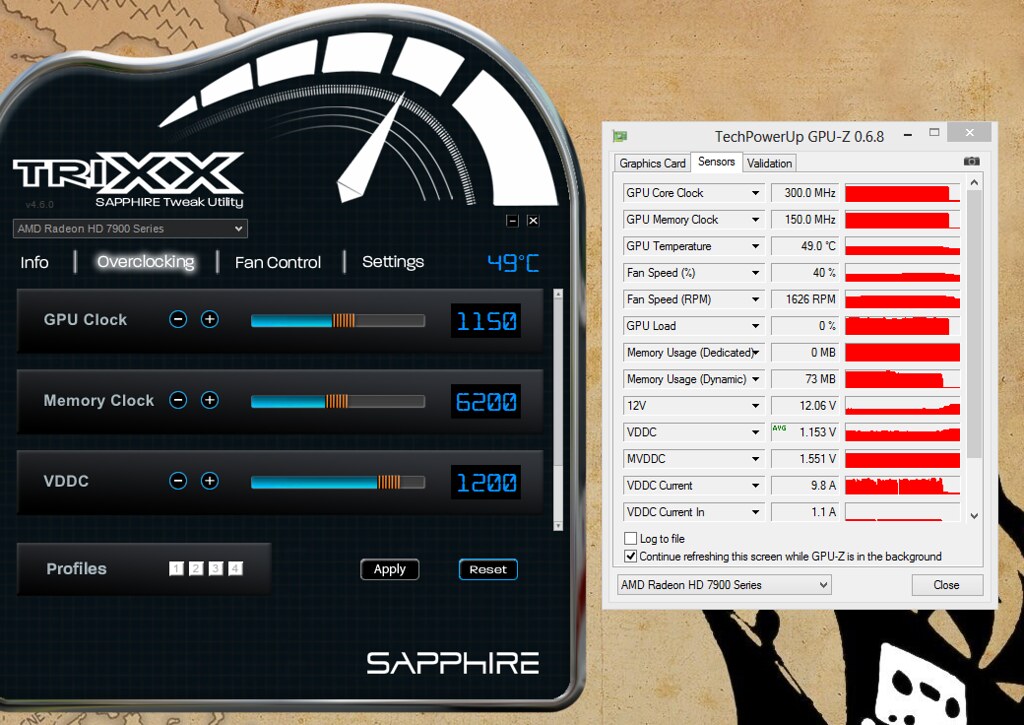Click the GPU Temperature 49.0 °C reading

[x=805, y=246]
